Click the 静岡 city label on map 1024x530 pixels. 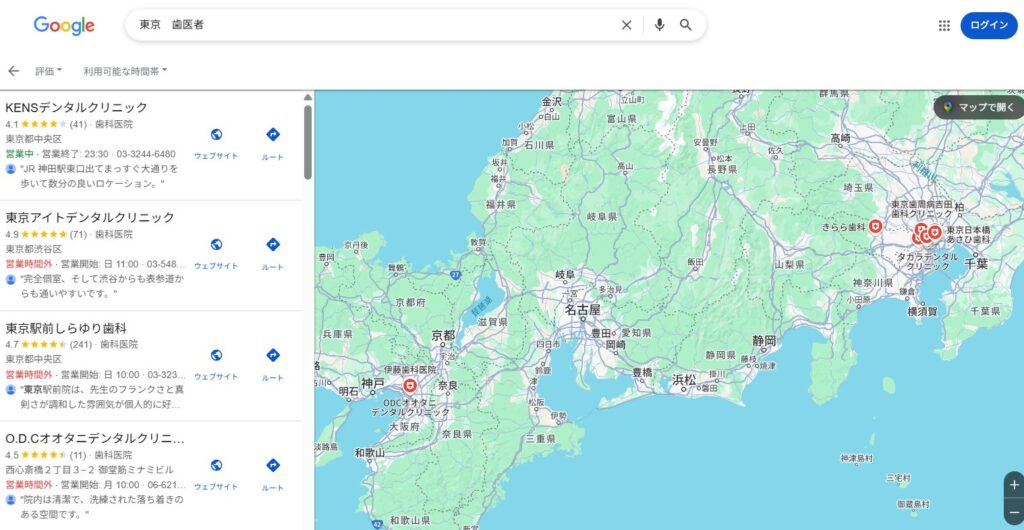764,340
